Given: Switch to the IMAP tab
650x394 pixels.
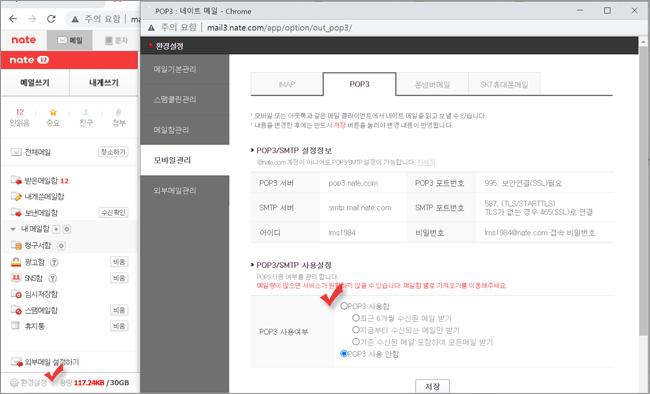Looking at the screenshot, I should 286,84.
